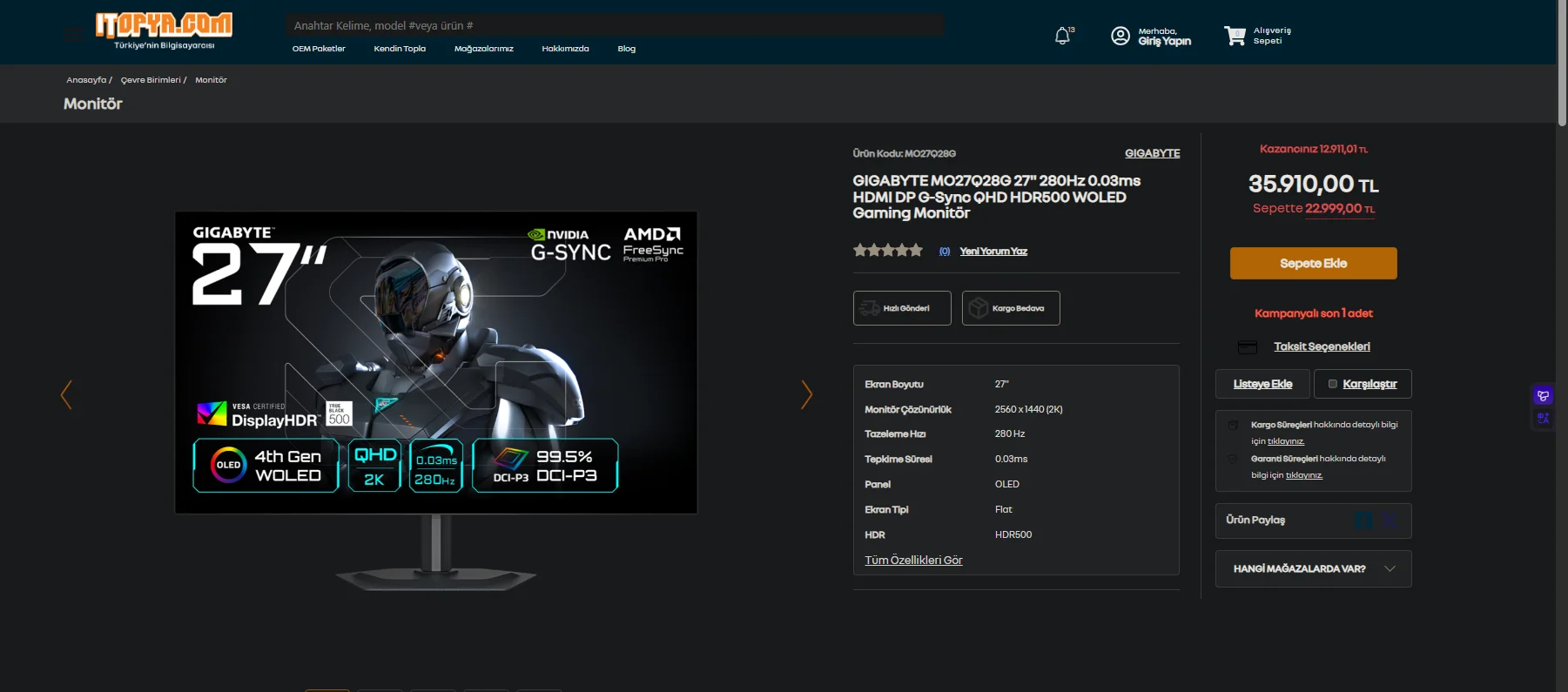The height and width of the screenshot is (692, 1568).
Task: Click the Garanti Süreçleri tıklayınız link
Action: click(x=1304, y=475)
